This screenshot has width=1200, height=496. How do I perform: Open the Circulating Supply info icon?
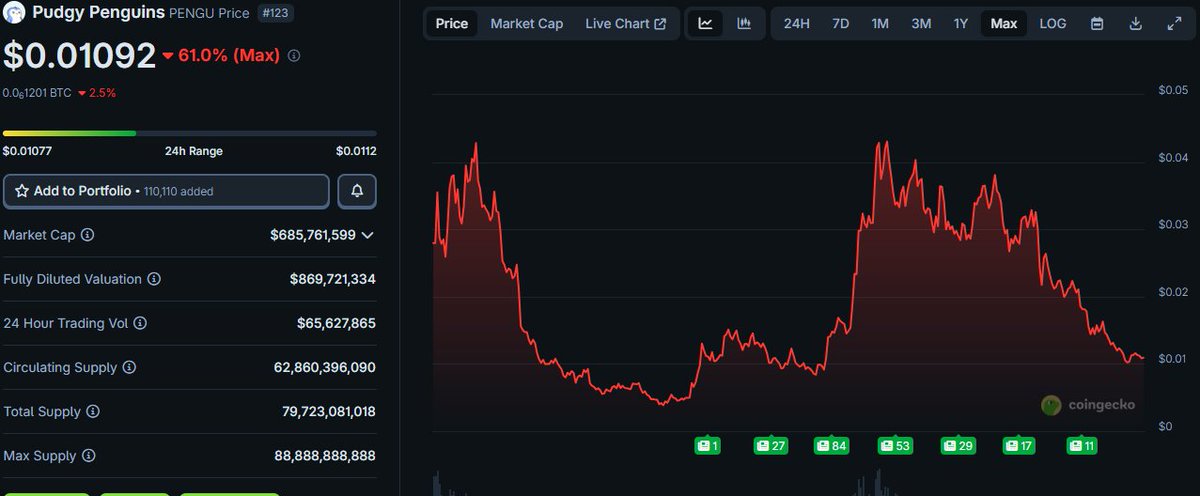[x=129, y=367]
